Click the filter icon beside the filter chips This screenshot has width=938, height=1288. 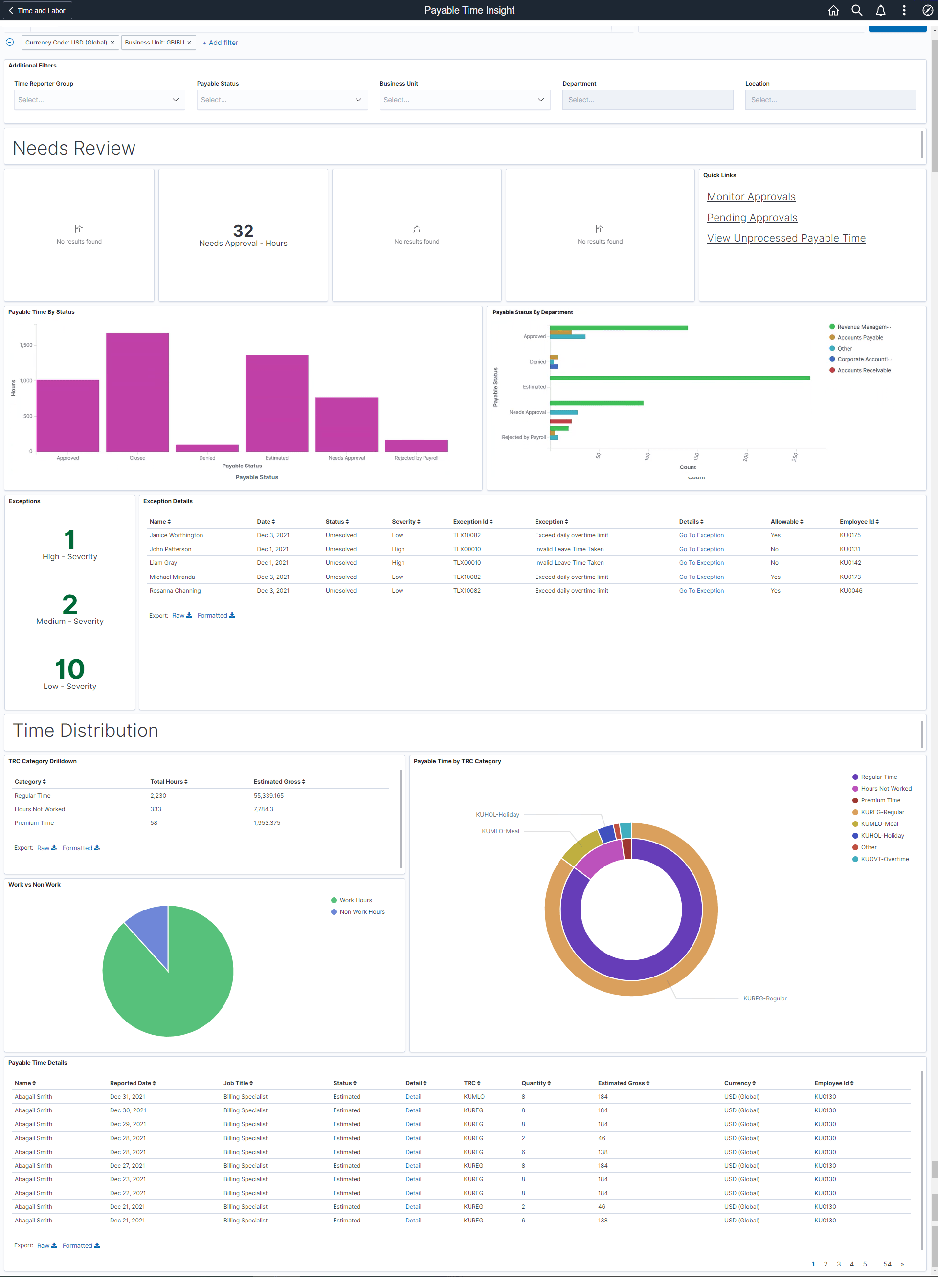point(10,42)
